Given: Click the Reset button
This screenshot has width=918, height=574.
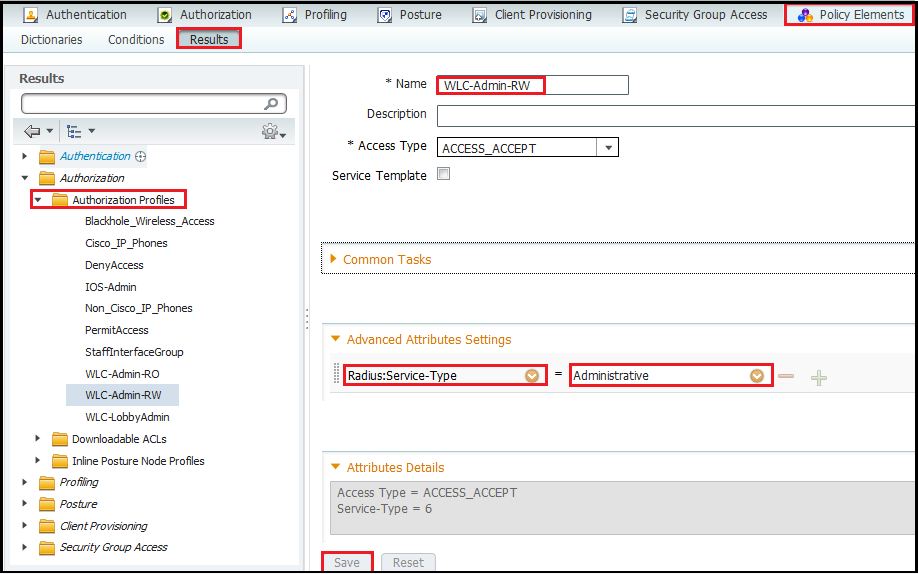Looking at the screenshot, I should 408,562.
